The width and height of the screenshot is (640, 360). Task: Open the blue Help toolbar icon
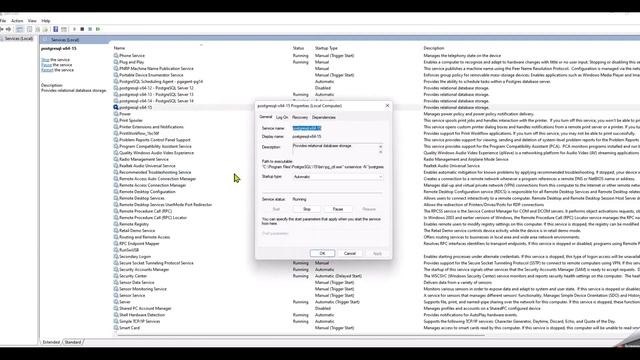56,29
